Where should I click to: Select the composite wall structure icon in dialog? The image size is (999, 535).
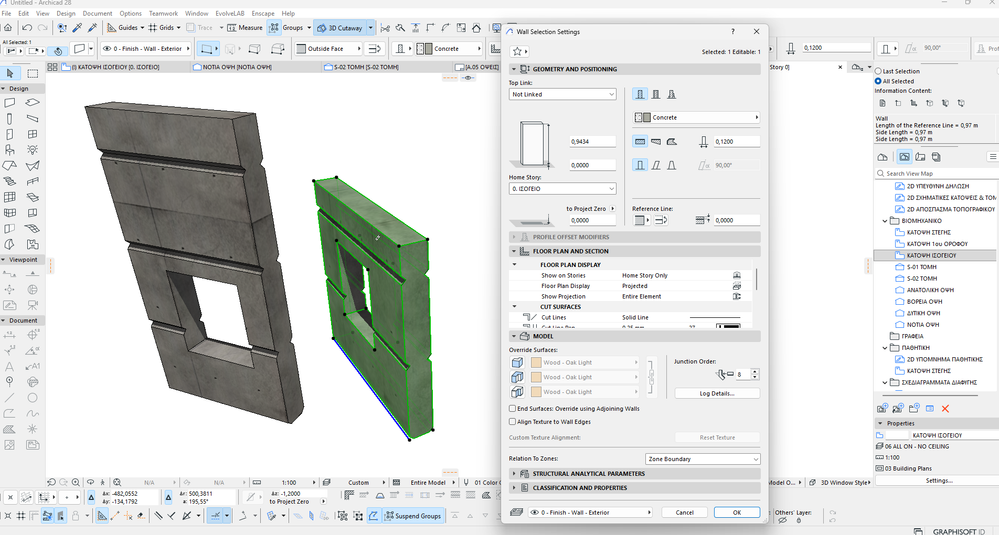656,94
